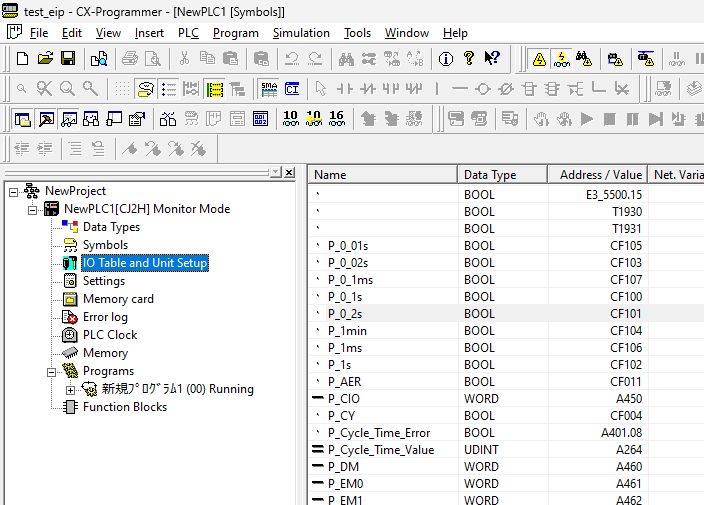The height and width of the screenshot is (505, 704).
Task: Sort by the Data Type column header
Action: click(503, 175)
